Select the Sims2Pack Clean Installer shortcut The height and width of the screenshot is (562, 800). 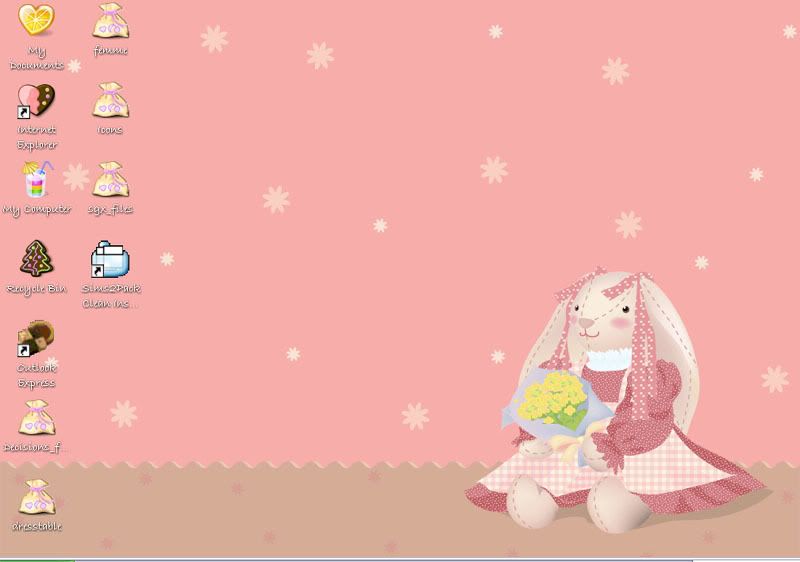(x=110, y=259)
